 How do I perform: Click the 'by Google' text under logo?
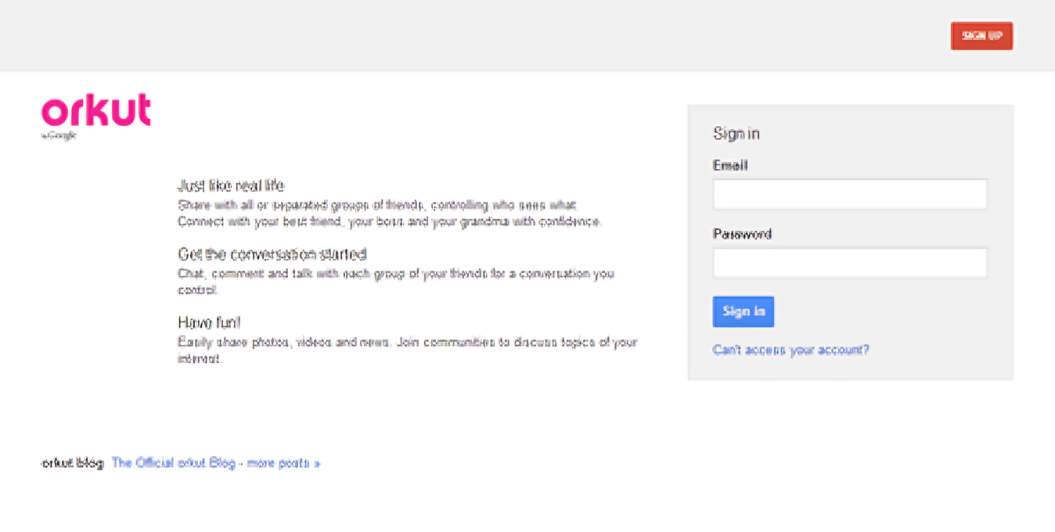coord(58,135)
